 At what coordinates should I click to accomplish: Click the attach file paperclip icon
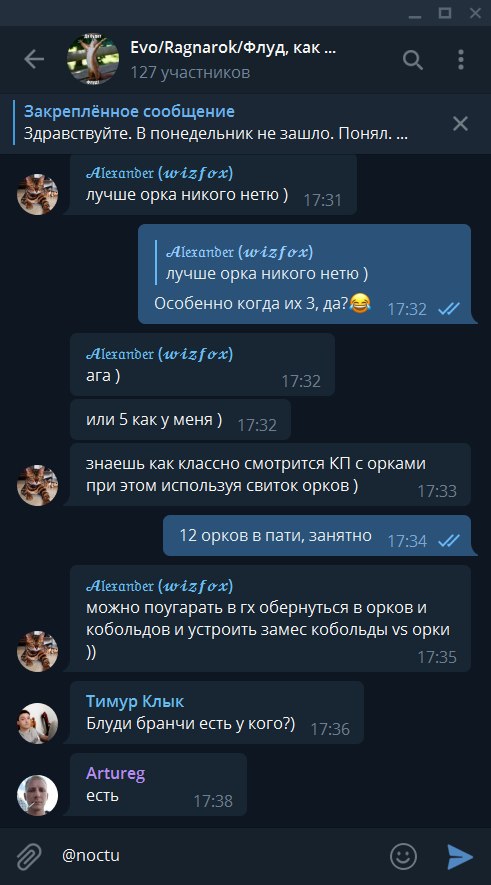[x=29, y=856]
